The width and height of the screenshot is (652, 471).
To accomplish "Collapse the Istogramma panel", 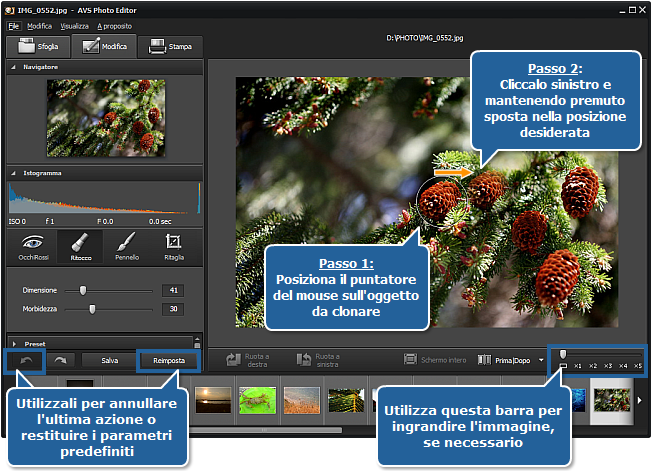I will [13, 173].
